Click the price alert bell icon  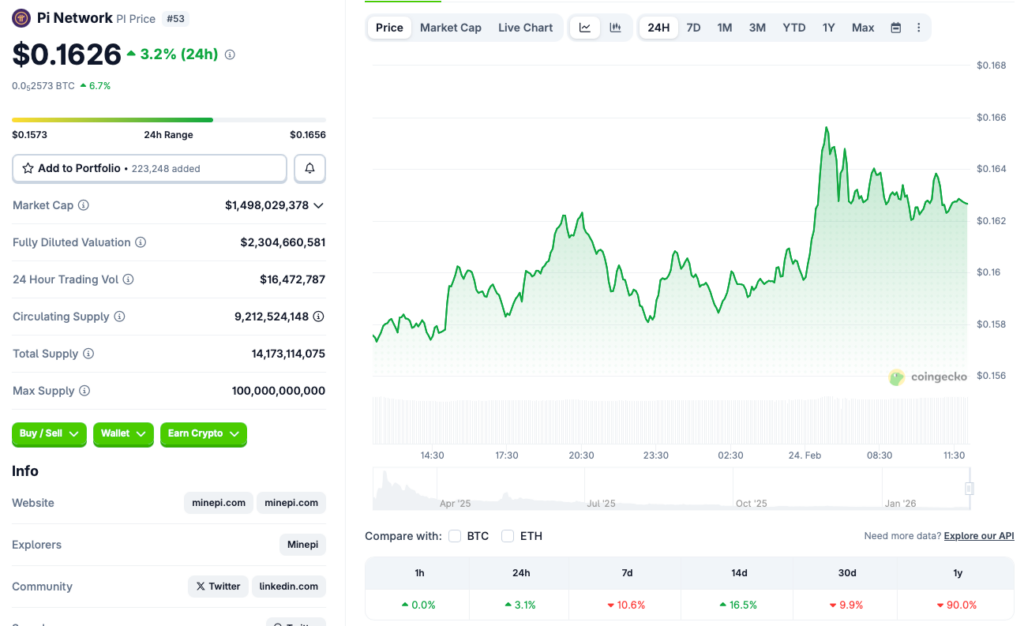(x=310, y=168)
